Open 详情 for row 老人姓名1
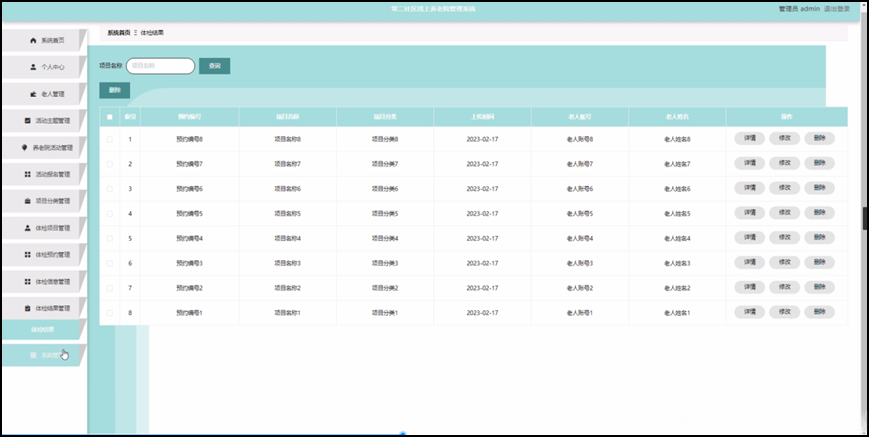 (x=750, y=312)
